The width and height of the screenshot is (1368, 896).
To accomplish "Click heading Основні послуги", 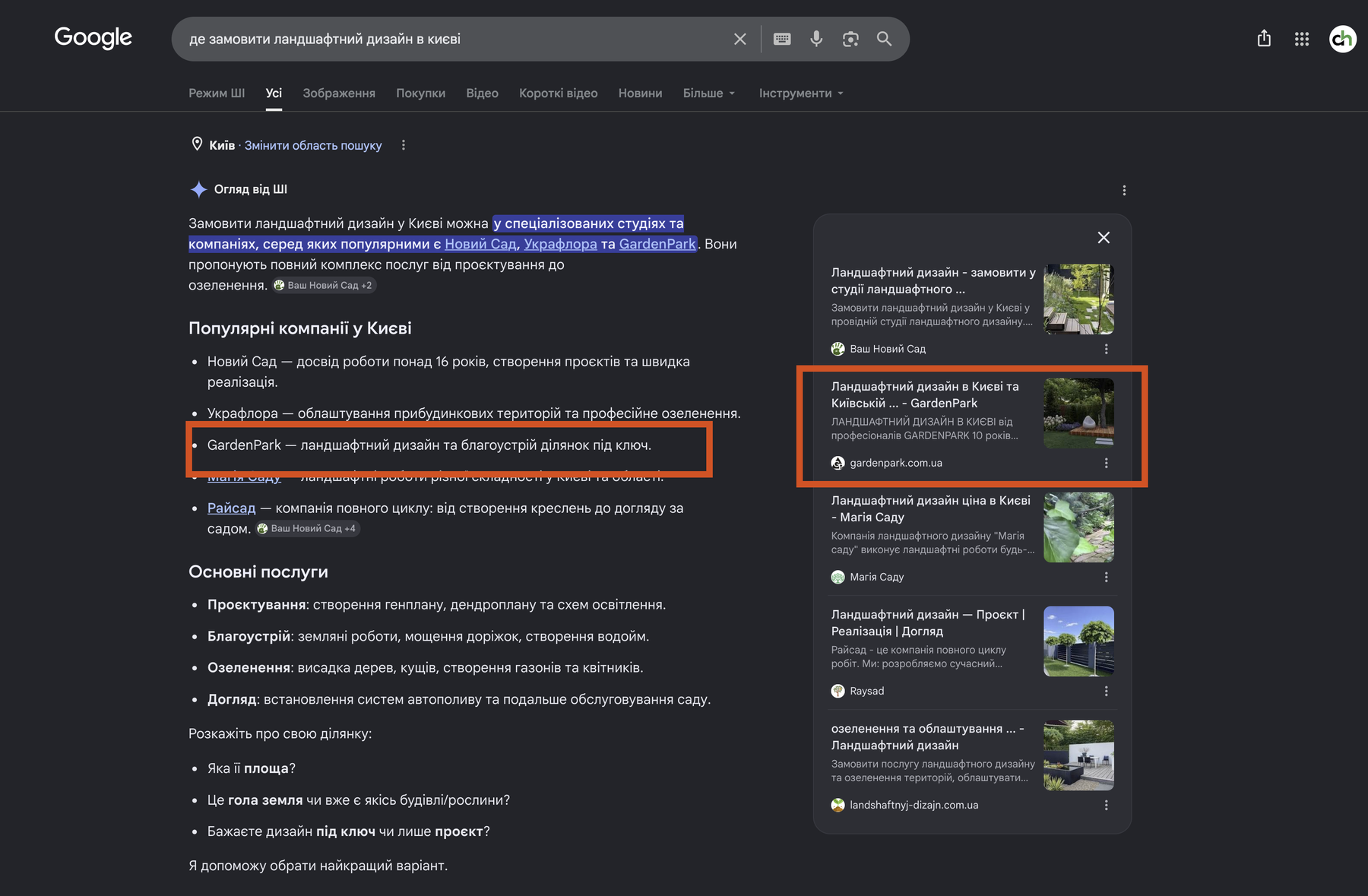I will pyautogui.click(x=258, y=571).
